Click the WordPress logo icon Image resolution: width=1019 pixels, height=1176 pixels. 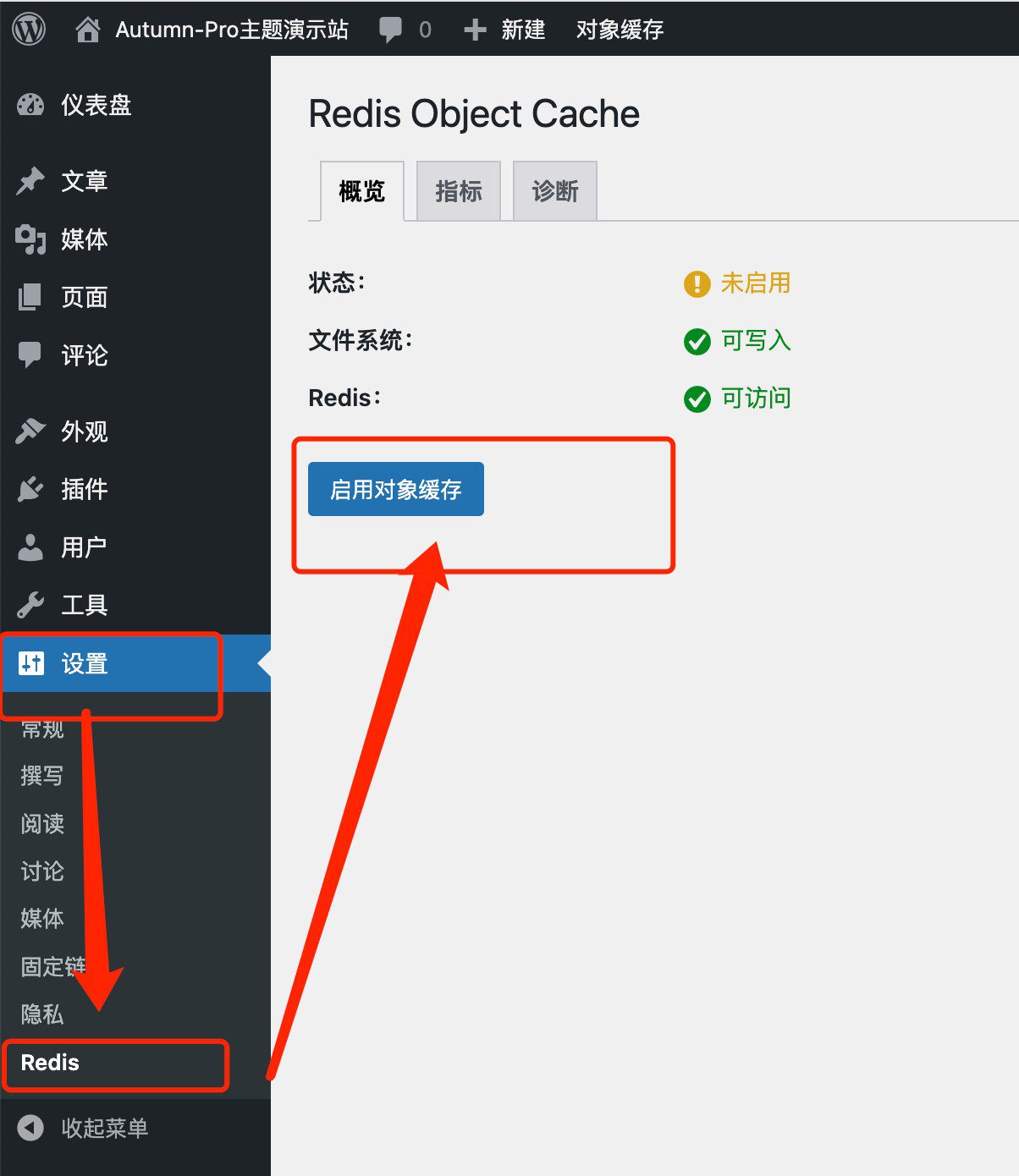29,29
